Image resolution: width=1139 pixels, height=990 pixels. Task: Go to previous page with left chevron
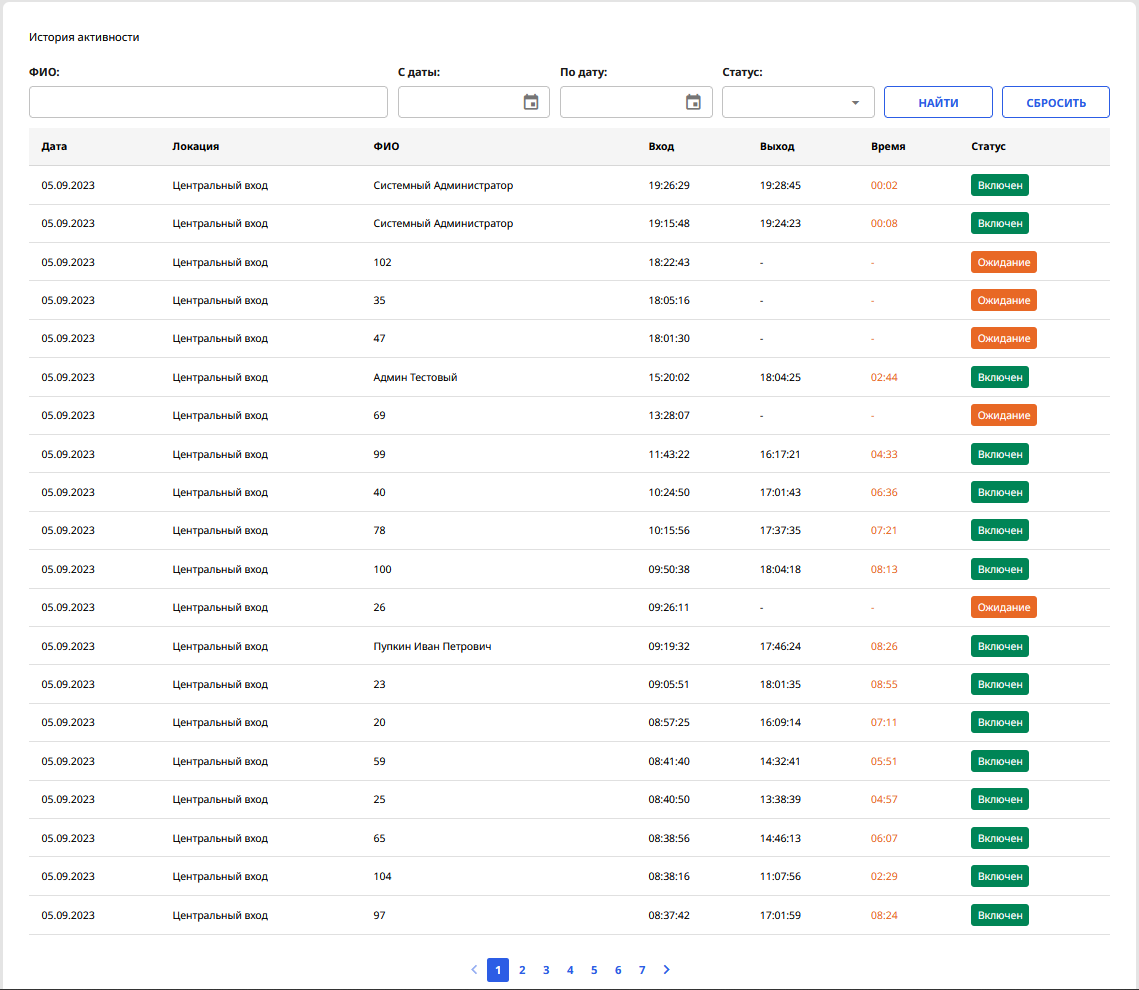(x=474, y=970)
